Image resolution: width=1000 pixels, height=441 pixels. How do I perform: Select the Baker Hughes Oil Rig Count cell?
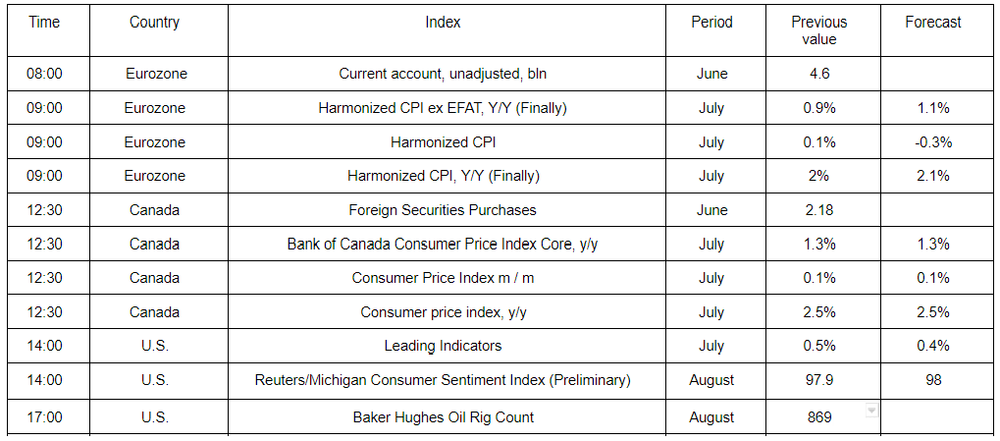pos(443,417)
